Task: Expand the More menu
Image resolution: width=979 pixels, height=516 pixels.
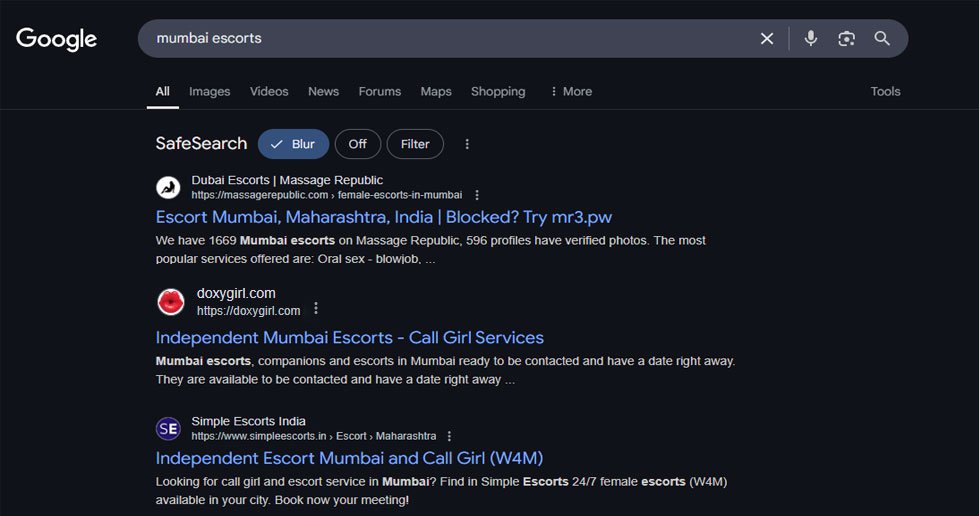Action: (571, 91)
